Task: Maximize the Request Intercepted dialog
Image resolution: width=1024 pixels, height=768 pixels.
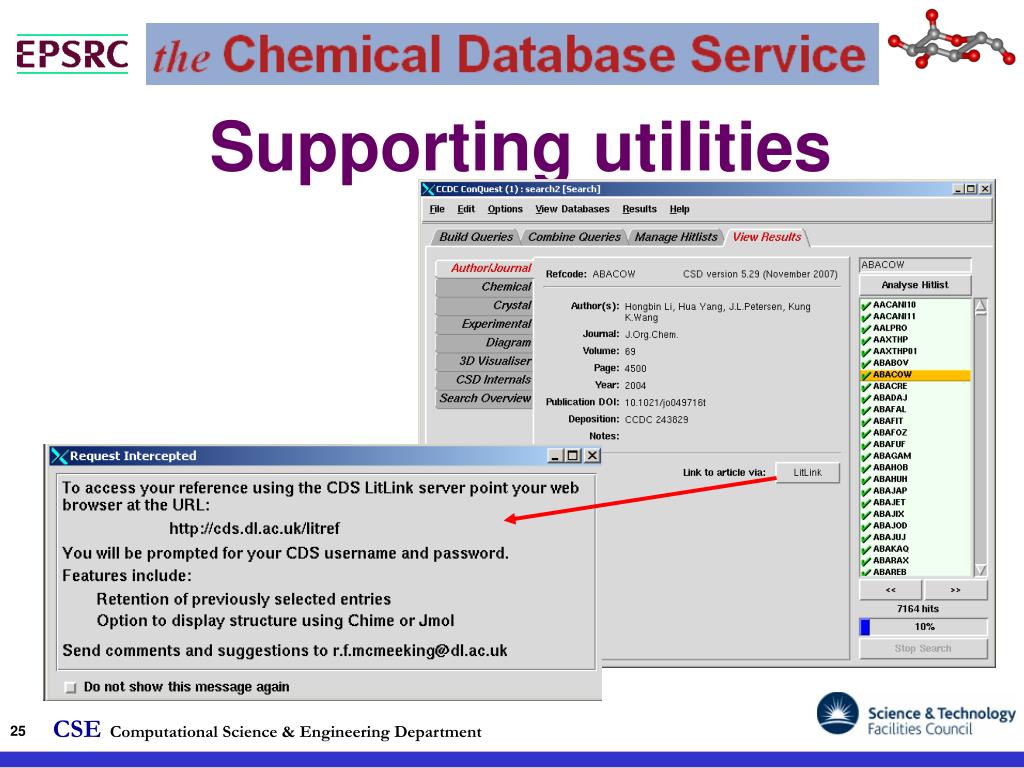Action: click(573, 455)
